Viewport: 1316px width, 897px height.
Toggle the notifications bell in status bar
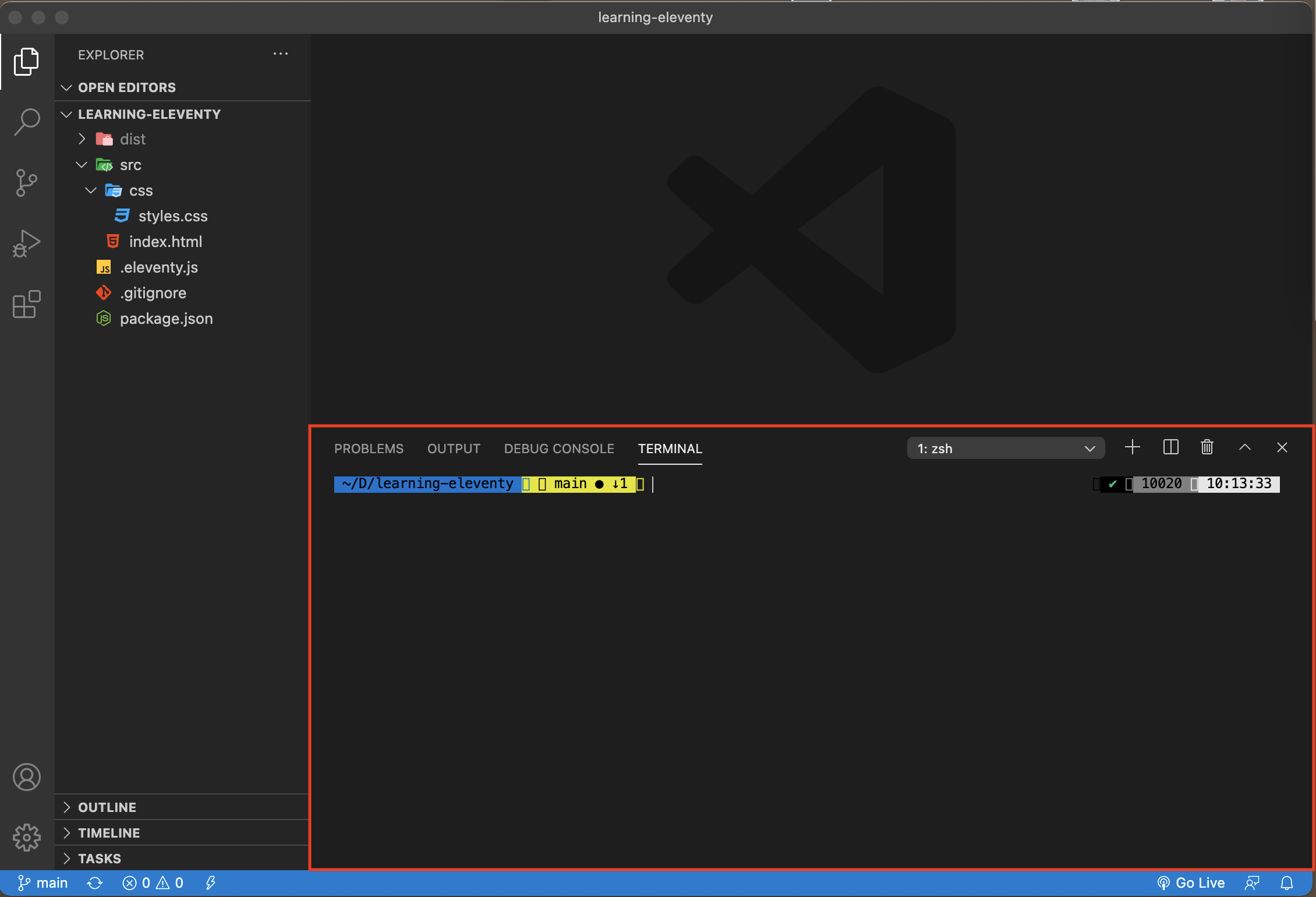pyautogui.click(x=1287, y=882)
